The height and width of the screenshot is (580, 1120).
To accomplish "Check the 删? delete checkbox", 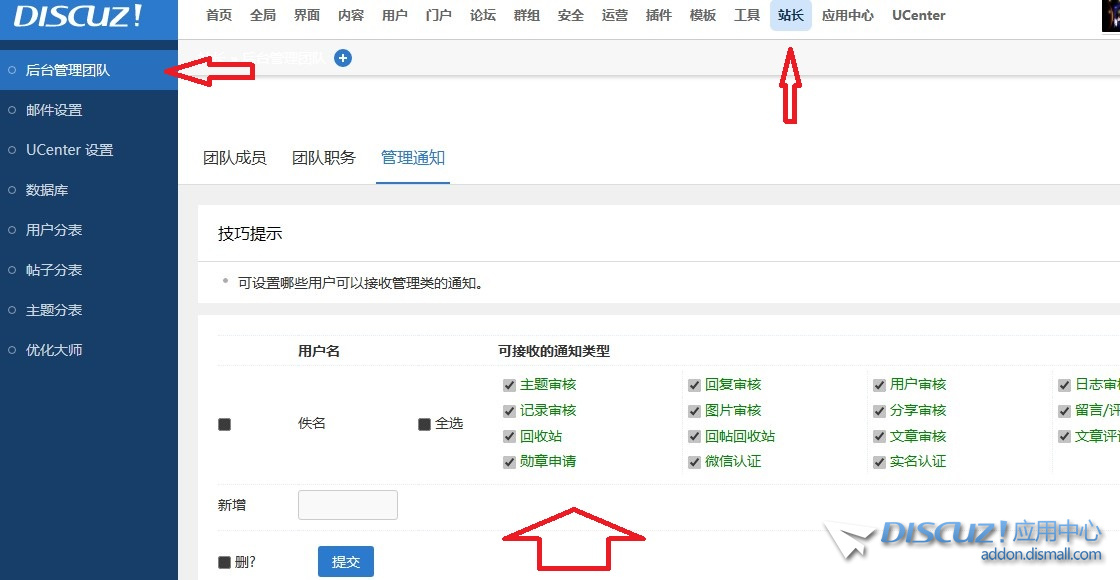I will (x=224, y=562).
